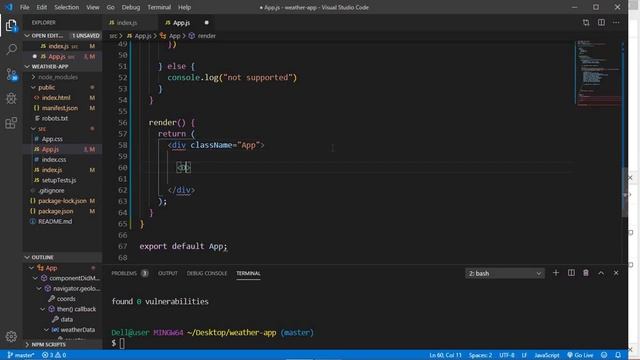Open .gitignore in the file tree

point(51,191)
